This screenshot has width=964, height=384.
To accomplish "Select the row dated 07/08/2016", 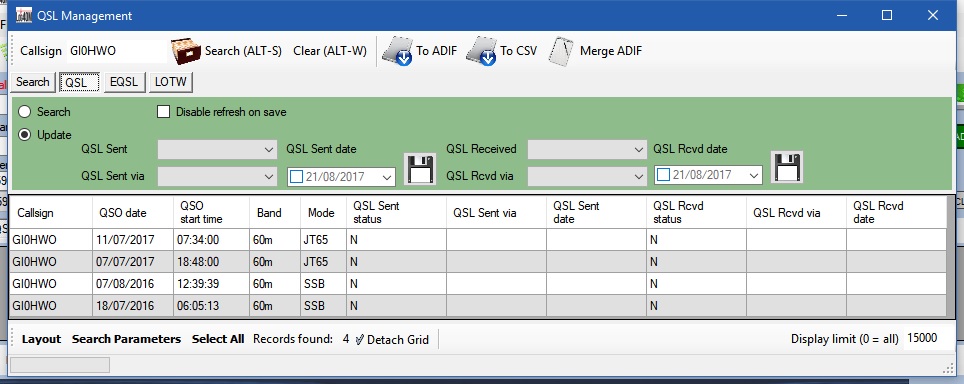I will click(x=478, y=284).
